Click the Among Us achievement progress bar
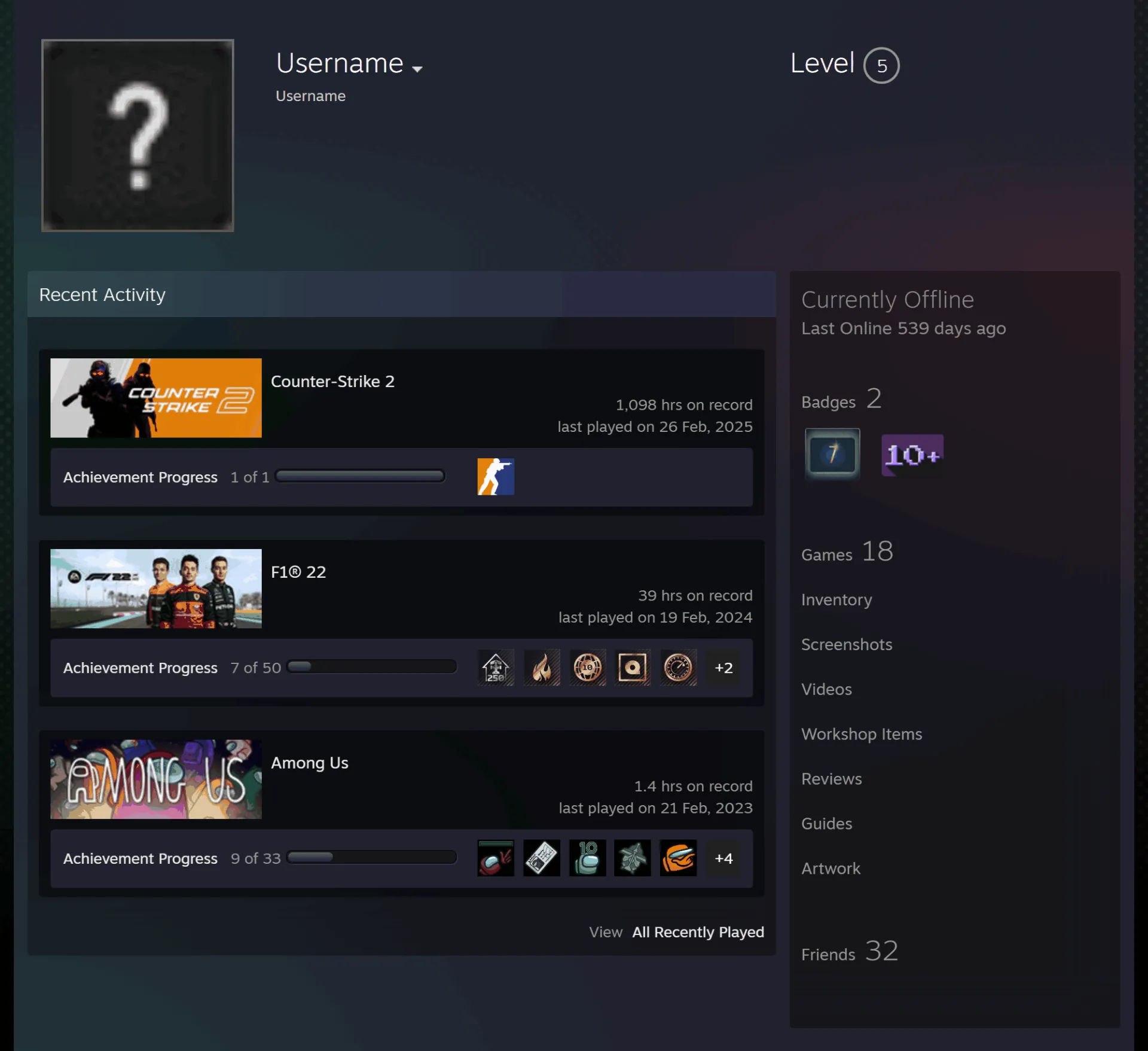Viewport: 1148px width, 1051px height. pos(372,857)
